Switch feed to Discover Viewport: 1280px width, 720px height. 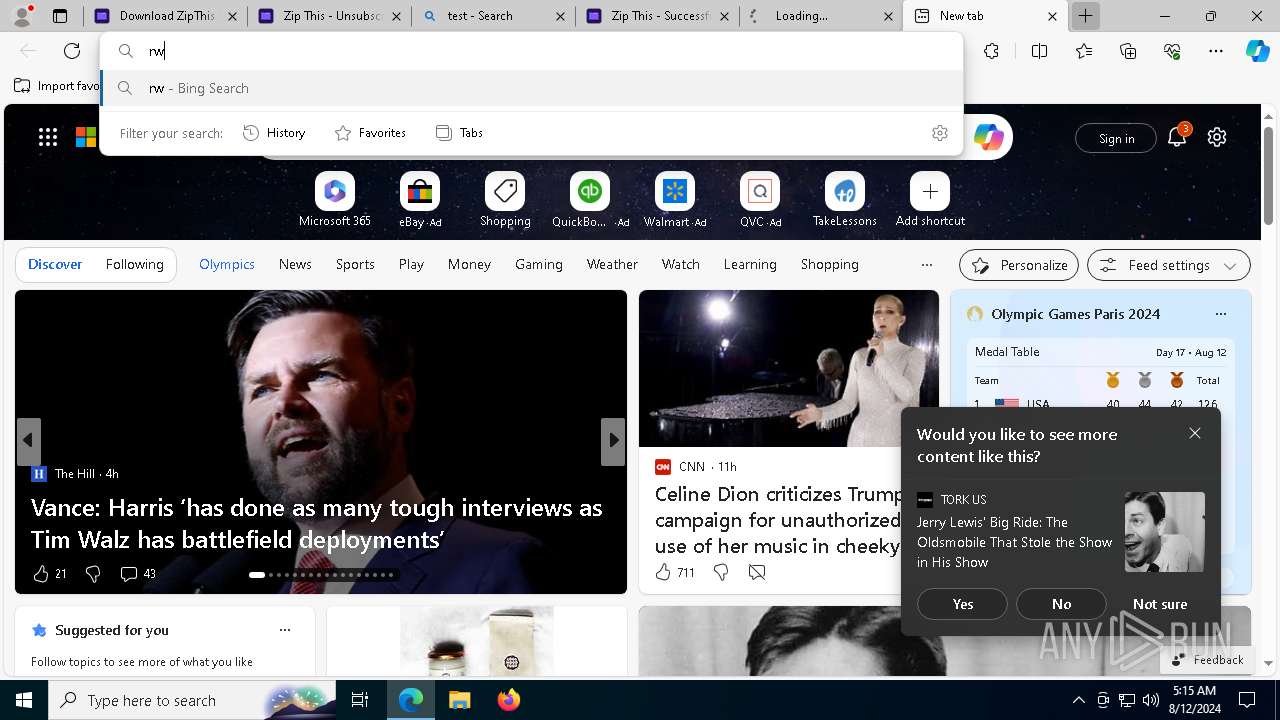coord(55,264)
